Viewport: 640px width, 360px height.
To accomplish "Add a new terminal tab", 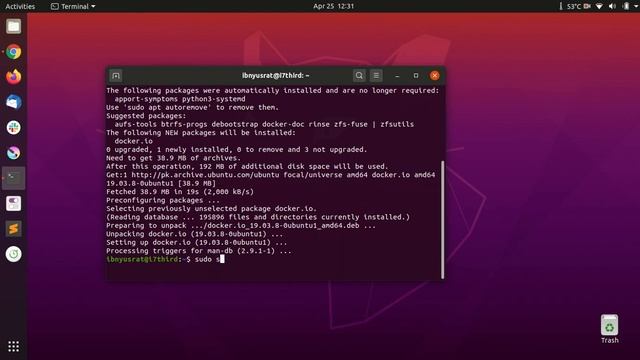I will coord(116,76).
